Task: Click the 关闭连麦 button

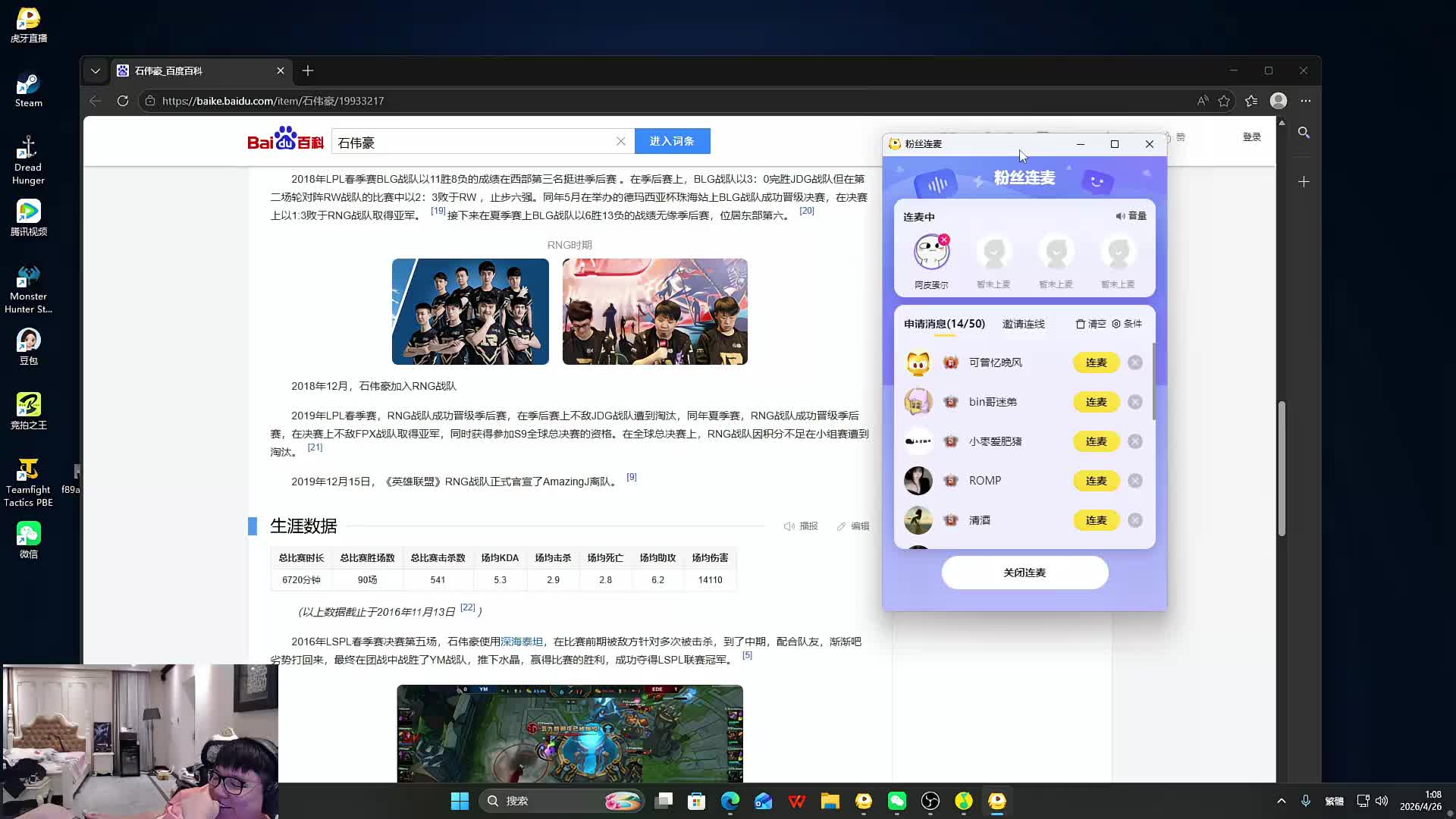Action: [1025, 573]
